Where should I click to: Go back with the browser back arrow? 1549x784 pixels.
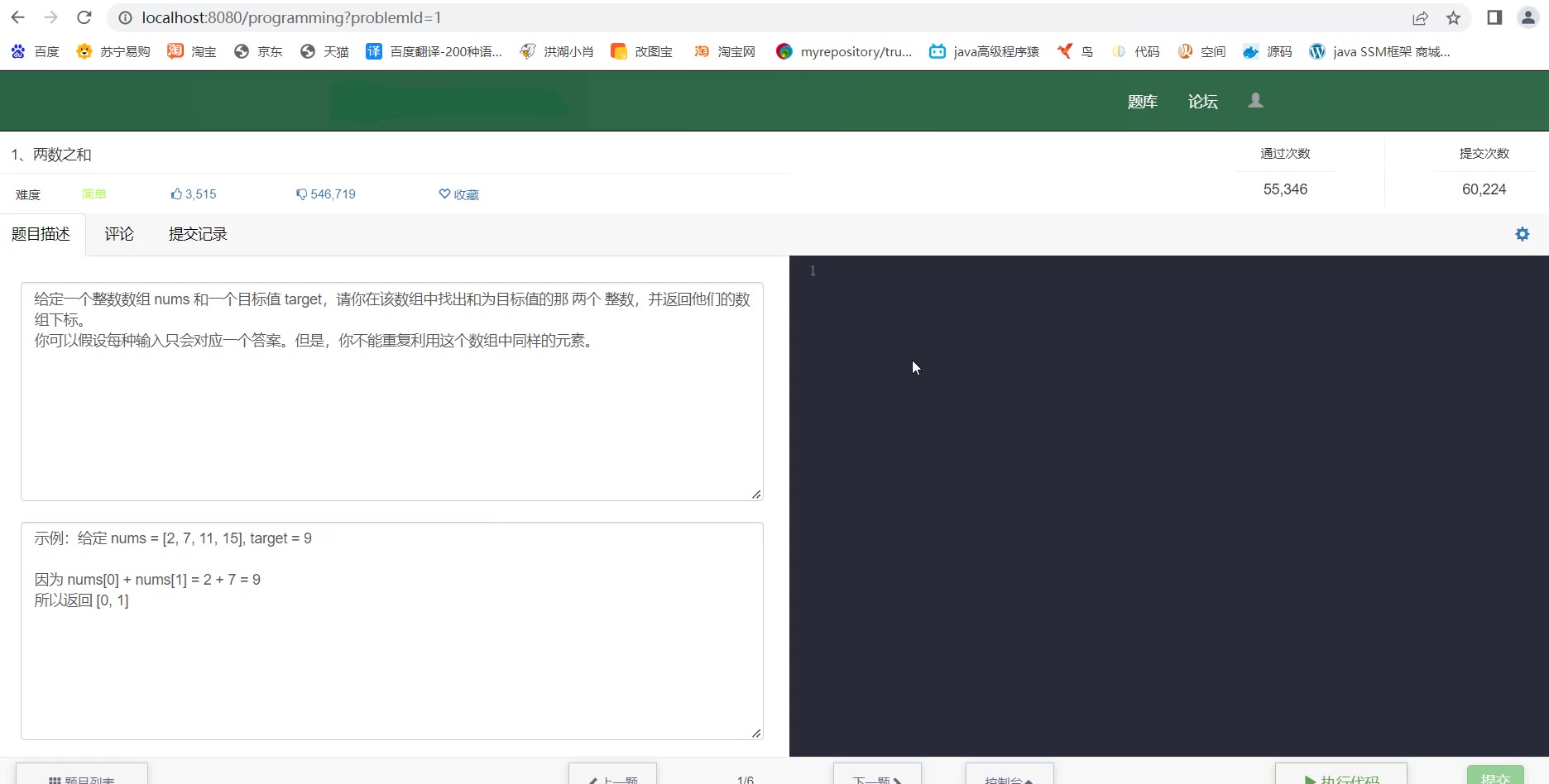(x=18, y=17)
